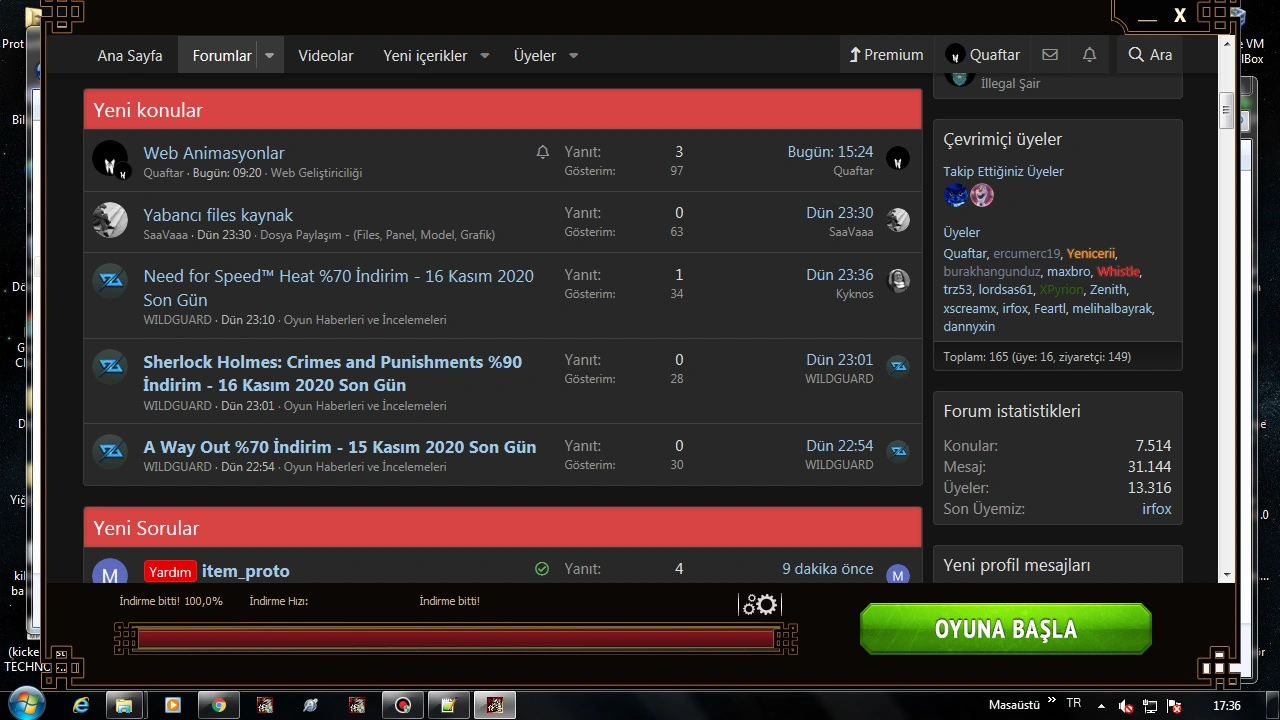Open Web Animasyonlar thread
The width and height of the screenshot is (1280, 720).
tap(214, 153)
